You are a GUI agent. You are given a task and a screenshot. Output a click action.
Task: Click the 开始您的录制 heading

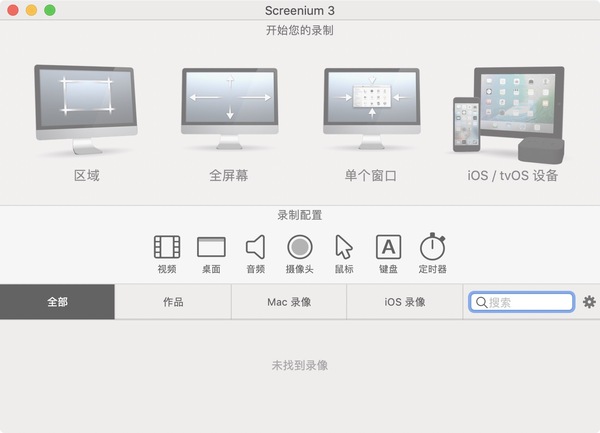pyautogui.click(x=300, y=30)
